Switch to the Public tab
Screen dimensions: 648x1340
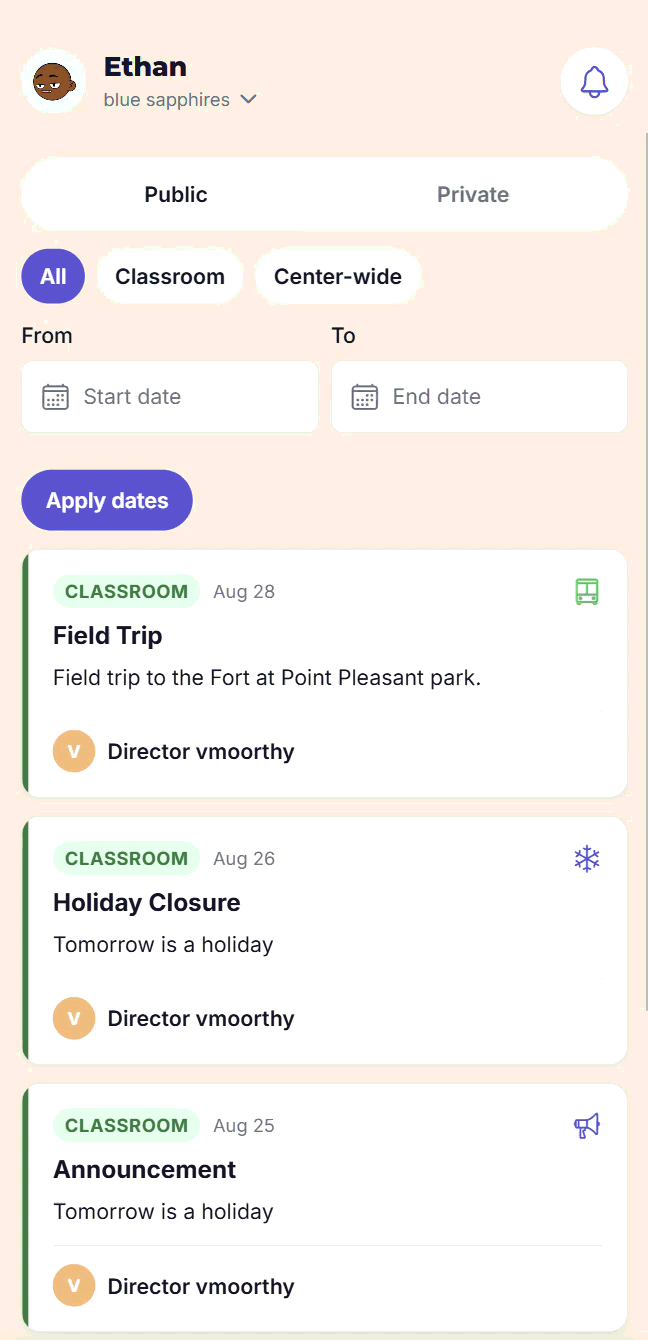176,194
